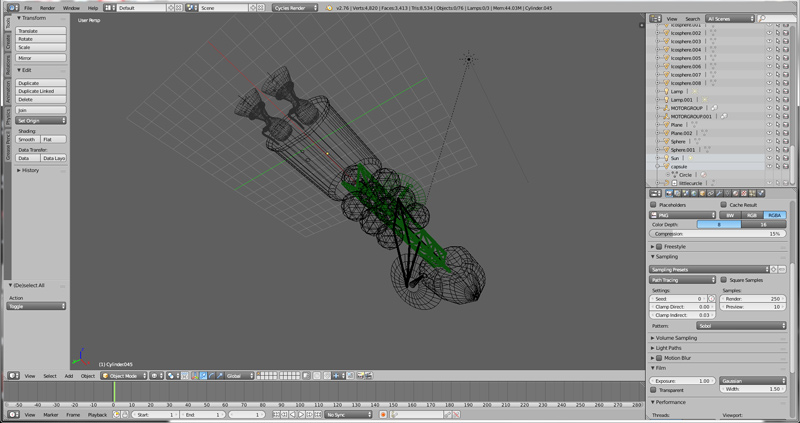
Task: Adjust the Compression slider
Action: coord(717,233)
